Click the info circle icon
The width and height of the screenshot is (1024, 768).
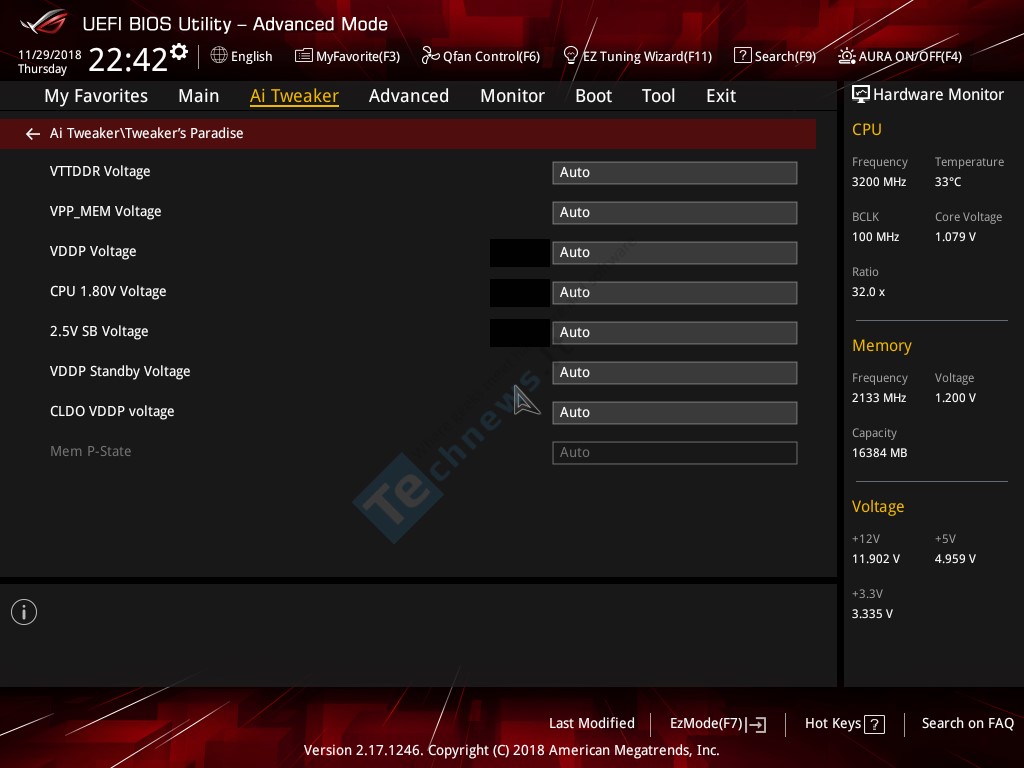tap(24, 612)
